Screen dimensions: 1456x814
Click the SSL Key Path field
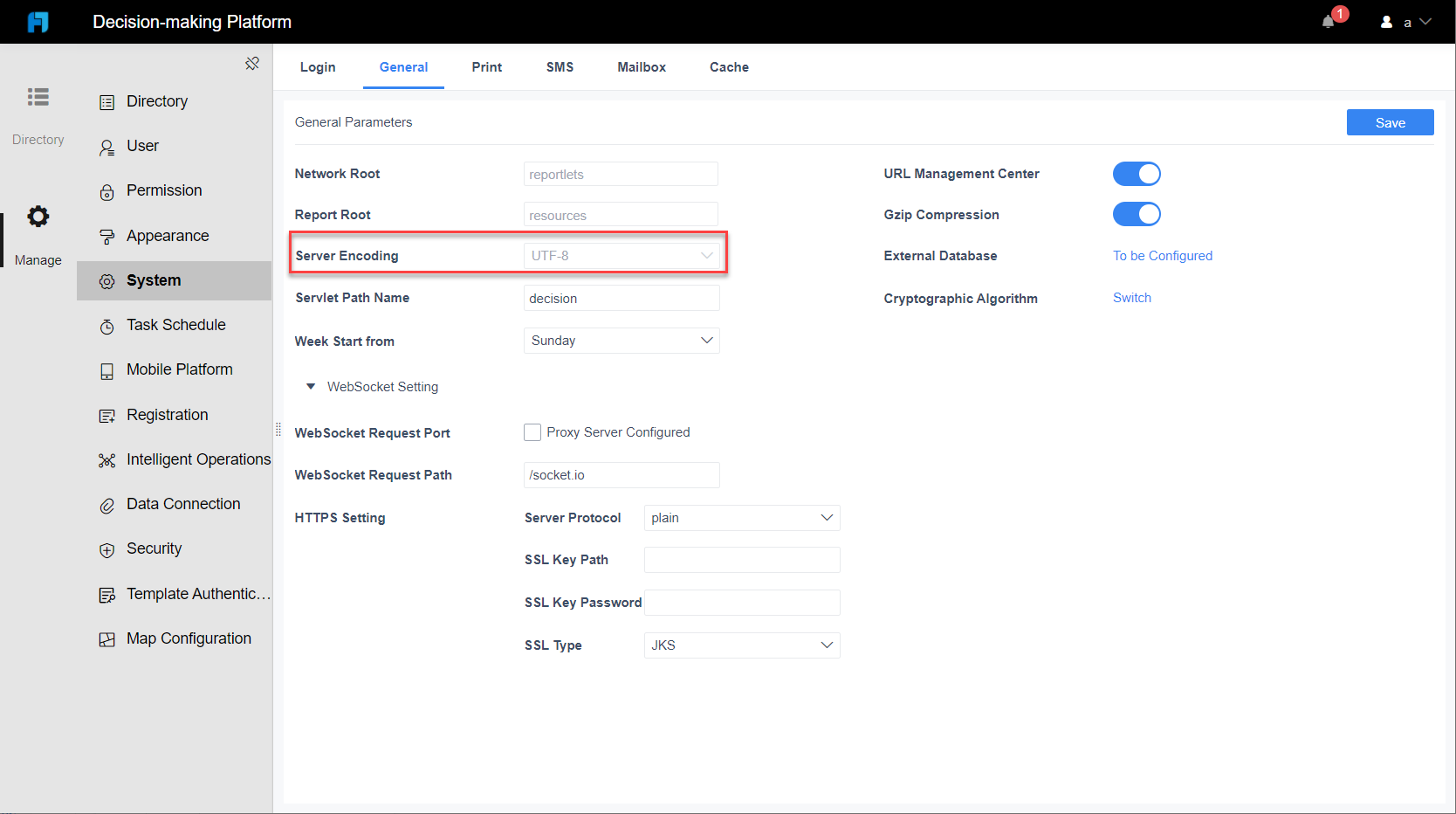[x=742, y=560]
